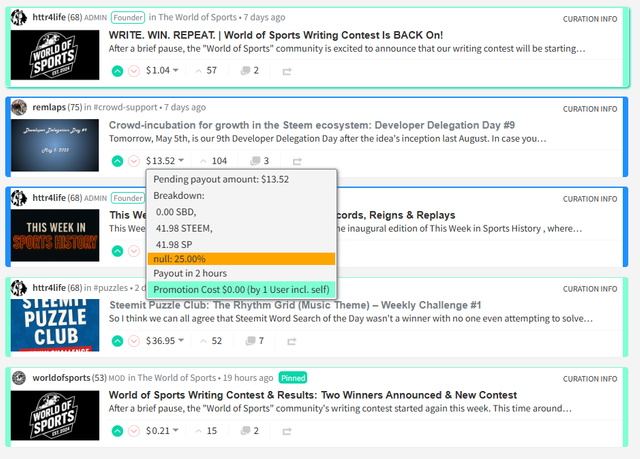
Task: Show the 104 votes list
Action: click(x=213, y=161)
